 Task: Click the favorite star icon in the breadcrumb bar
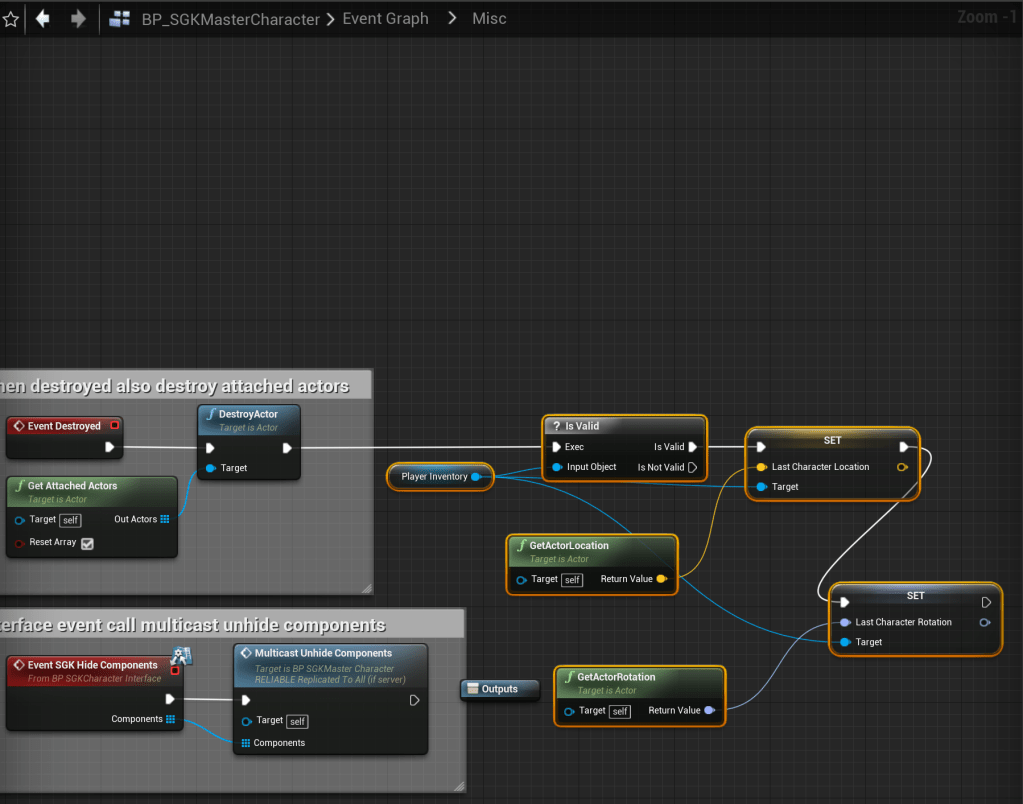point(11,19)
